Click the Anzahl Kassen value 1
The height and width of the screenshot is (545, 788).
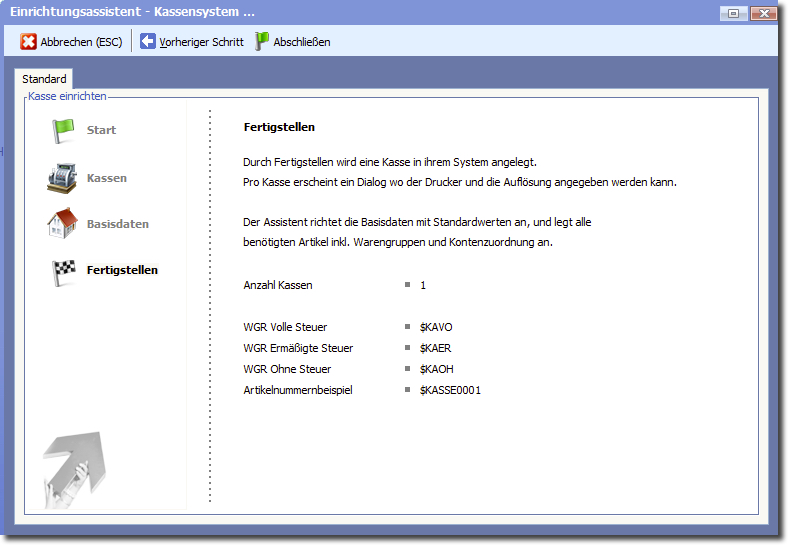click(x=423, y=285)
